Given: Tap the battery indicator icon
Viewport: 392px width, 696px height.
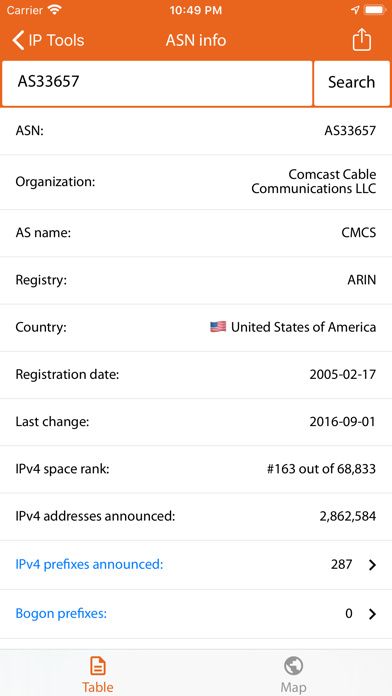Looking at the screenshot, I should tap(376, 10).
